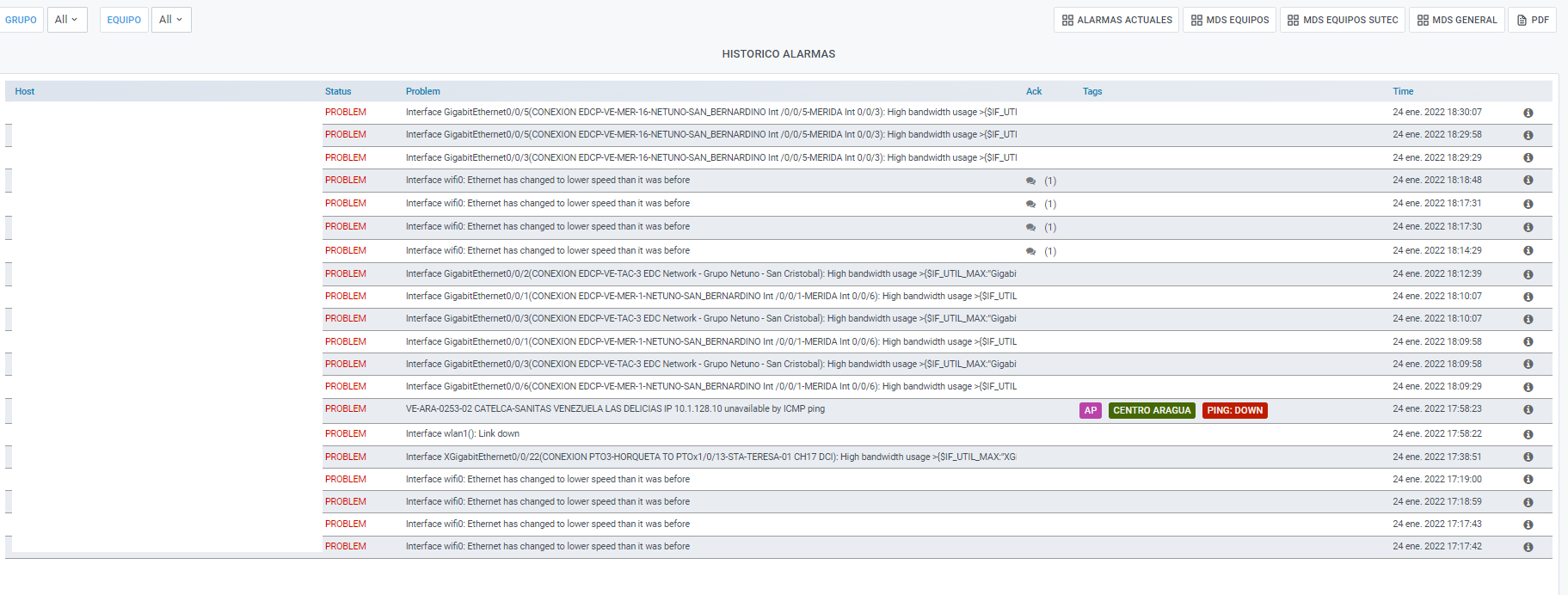
Task: Open the MDS GENERAL dashboard
Action: [x=1456, y=20]
